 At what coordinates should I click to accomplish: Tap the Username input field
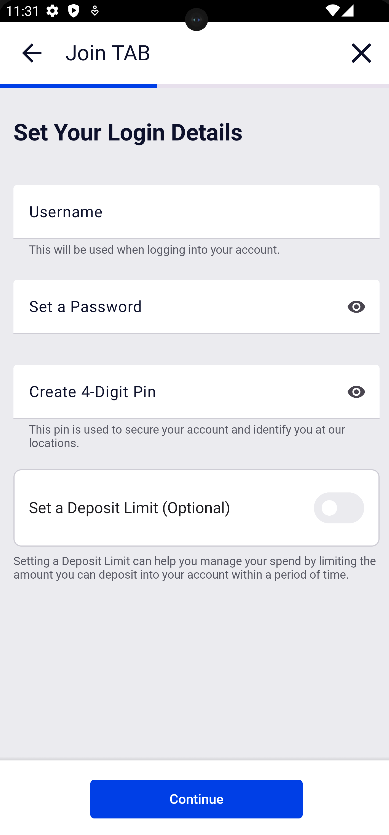196,211
